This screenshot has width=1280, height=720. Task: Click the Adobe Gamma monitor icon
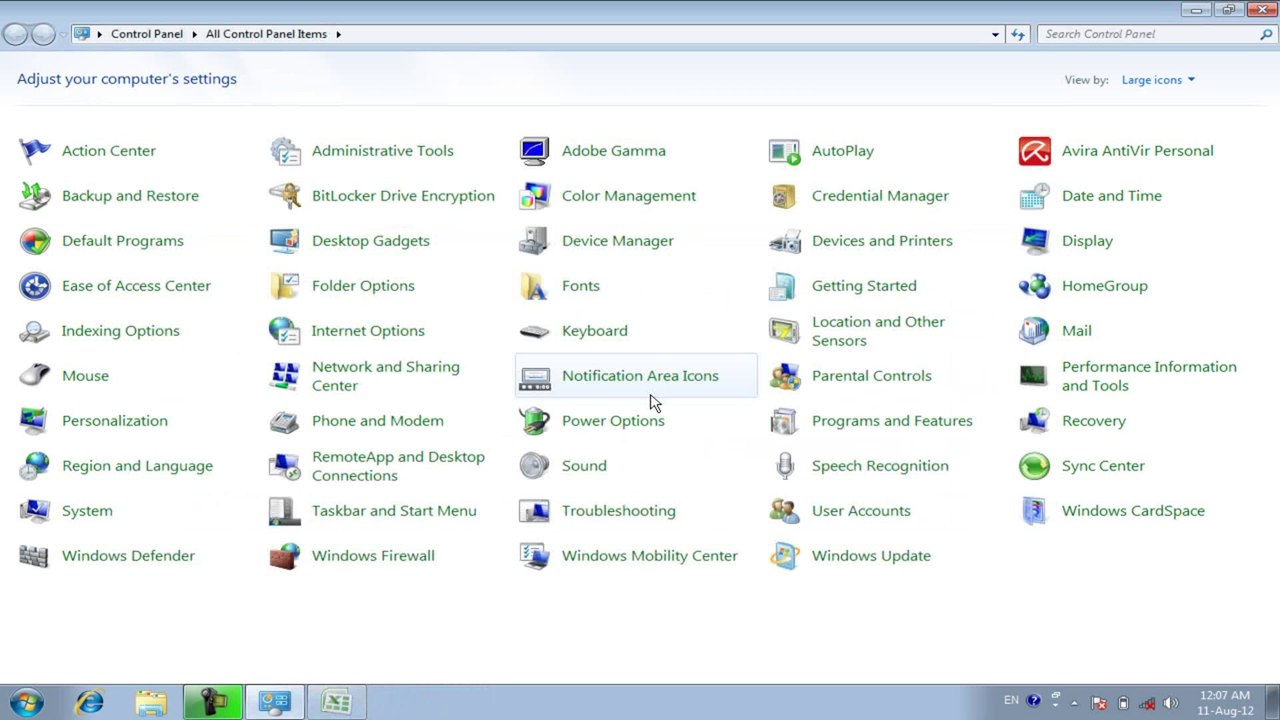point(535,151)
